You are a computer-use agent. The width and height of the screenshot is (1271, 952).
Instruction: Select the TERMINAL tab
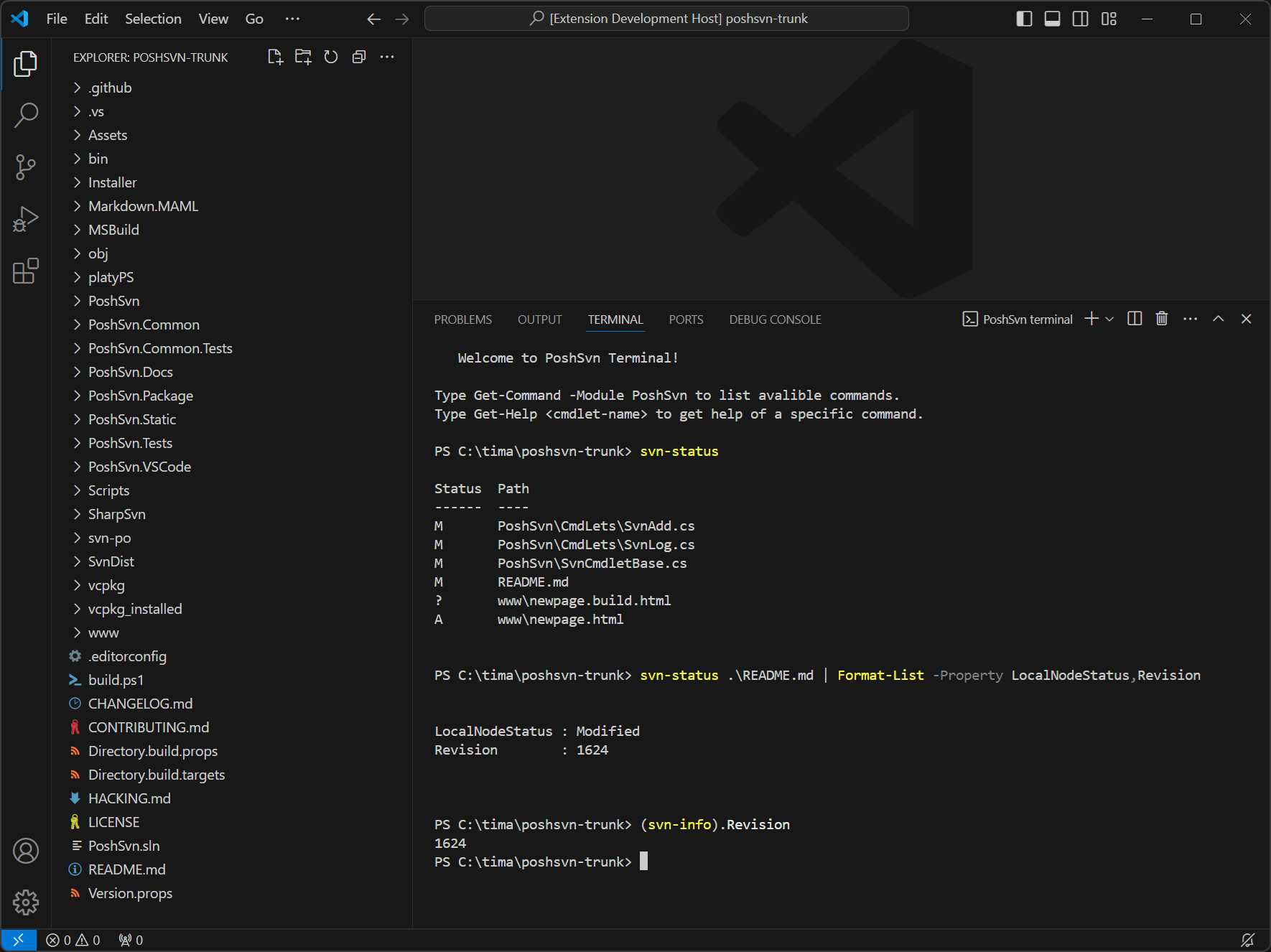(615, 319)
